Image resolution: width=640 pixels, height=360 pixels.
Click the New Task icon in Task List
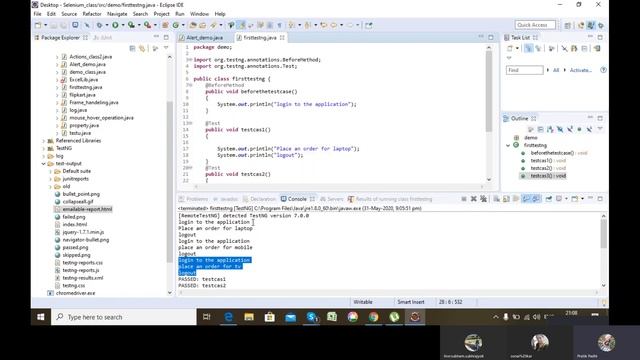510,49
